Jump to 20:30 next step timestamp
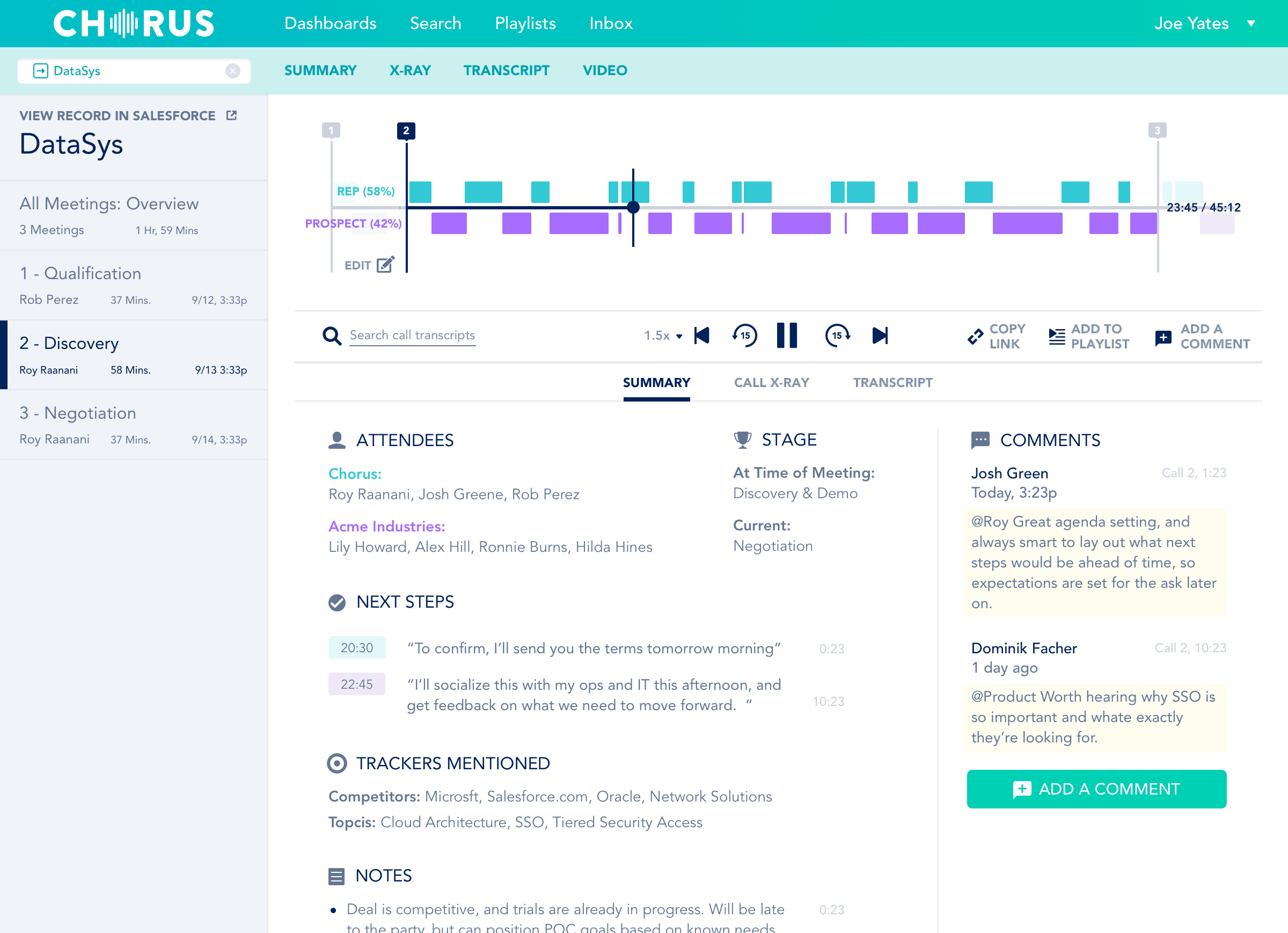The width and height of the screenshot is (1288, 933). pos(357,648)
